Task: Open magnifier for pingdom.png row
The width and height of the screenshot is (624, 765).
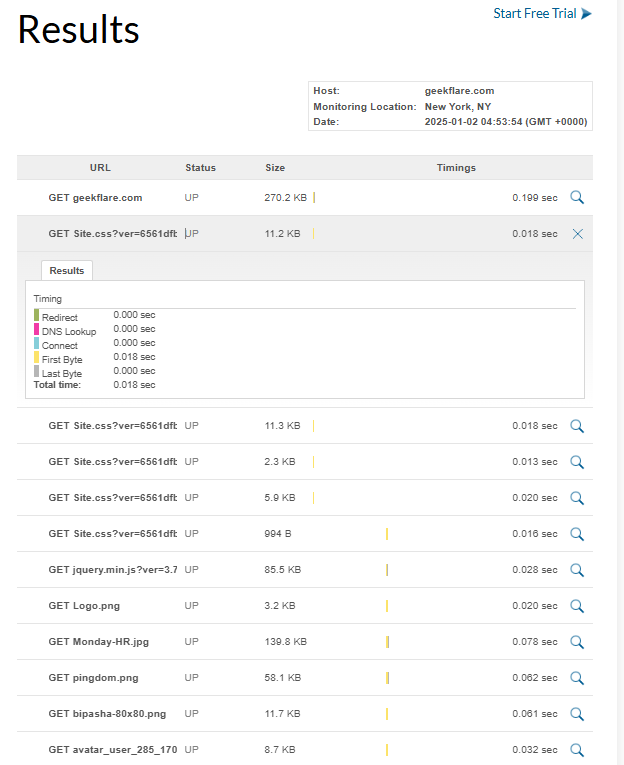Action: pos(577,678)
